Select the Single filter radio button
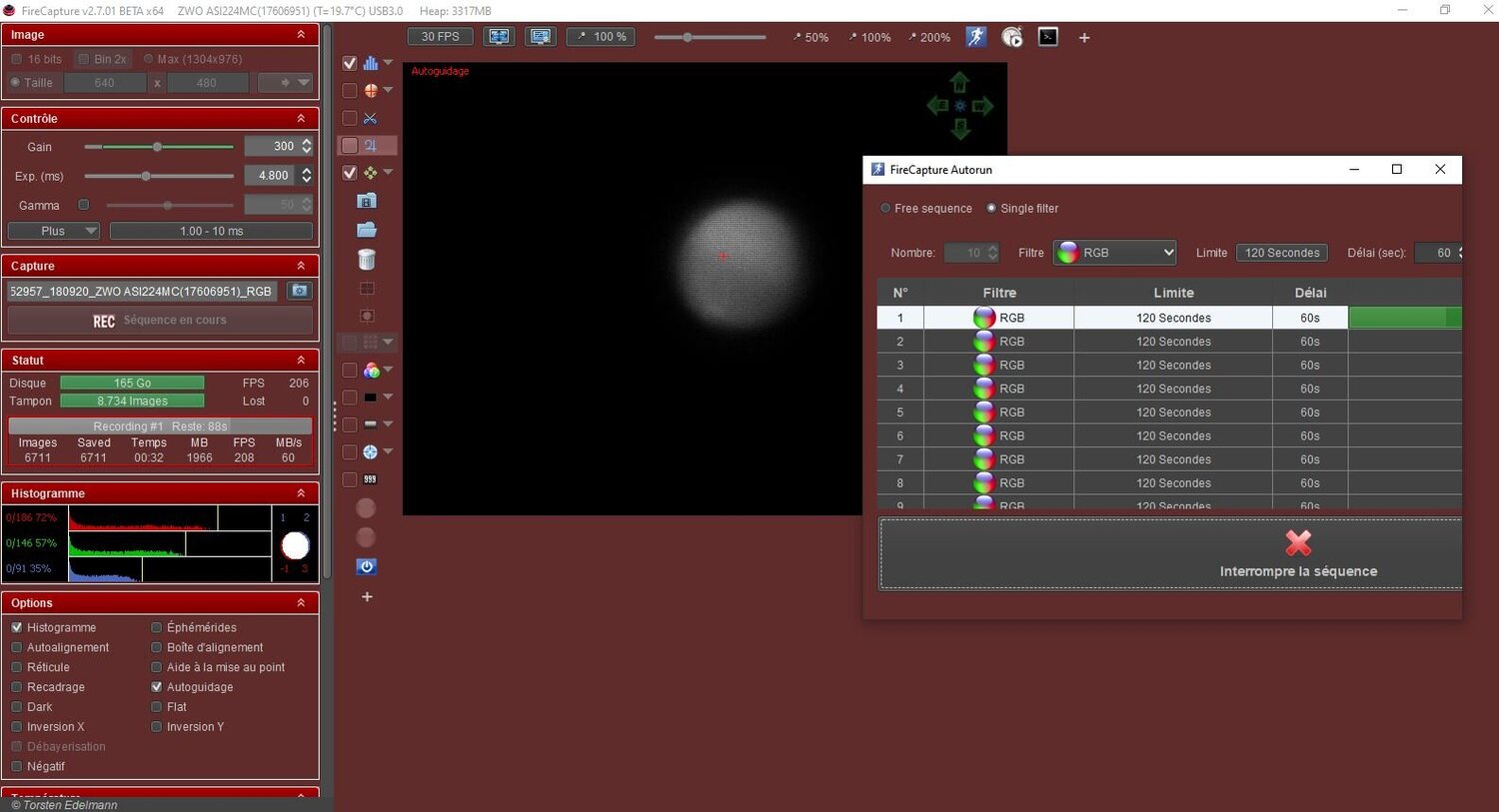Image resolution: width=1499 pixels, height=812 pixels. point(991,208)
